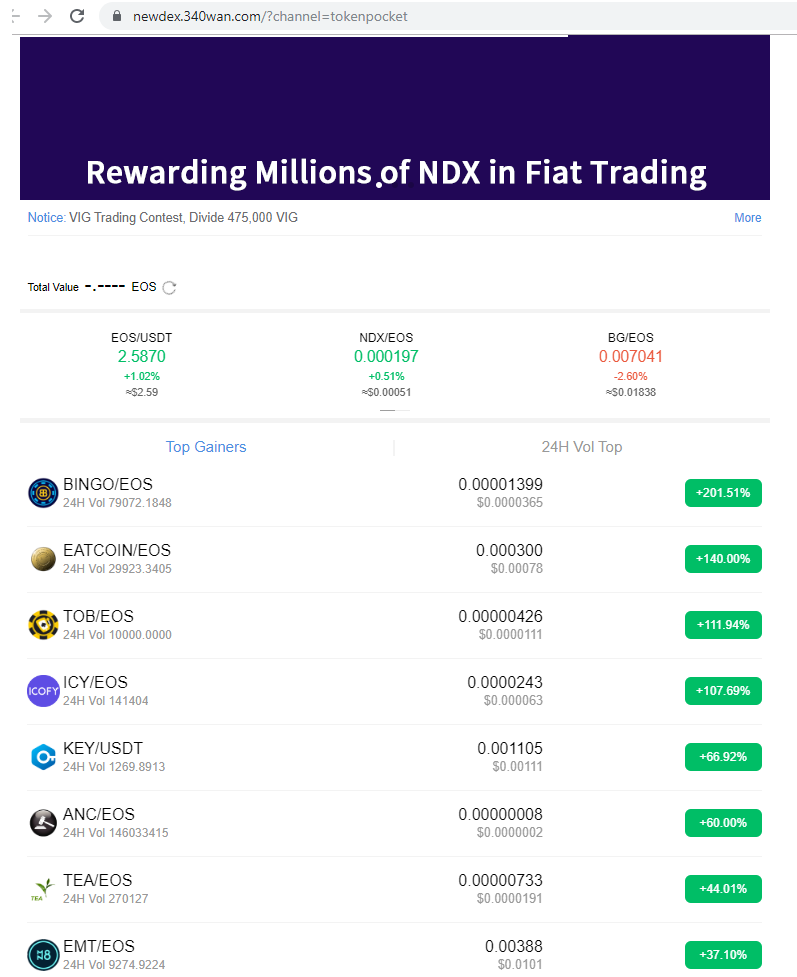Switch to the Top Gainers tab

[206, 447]
